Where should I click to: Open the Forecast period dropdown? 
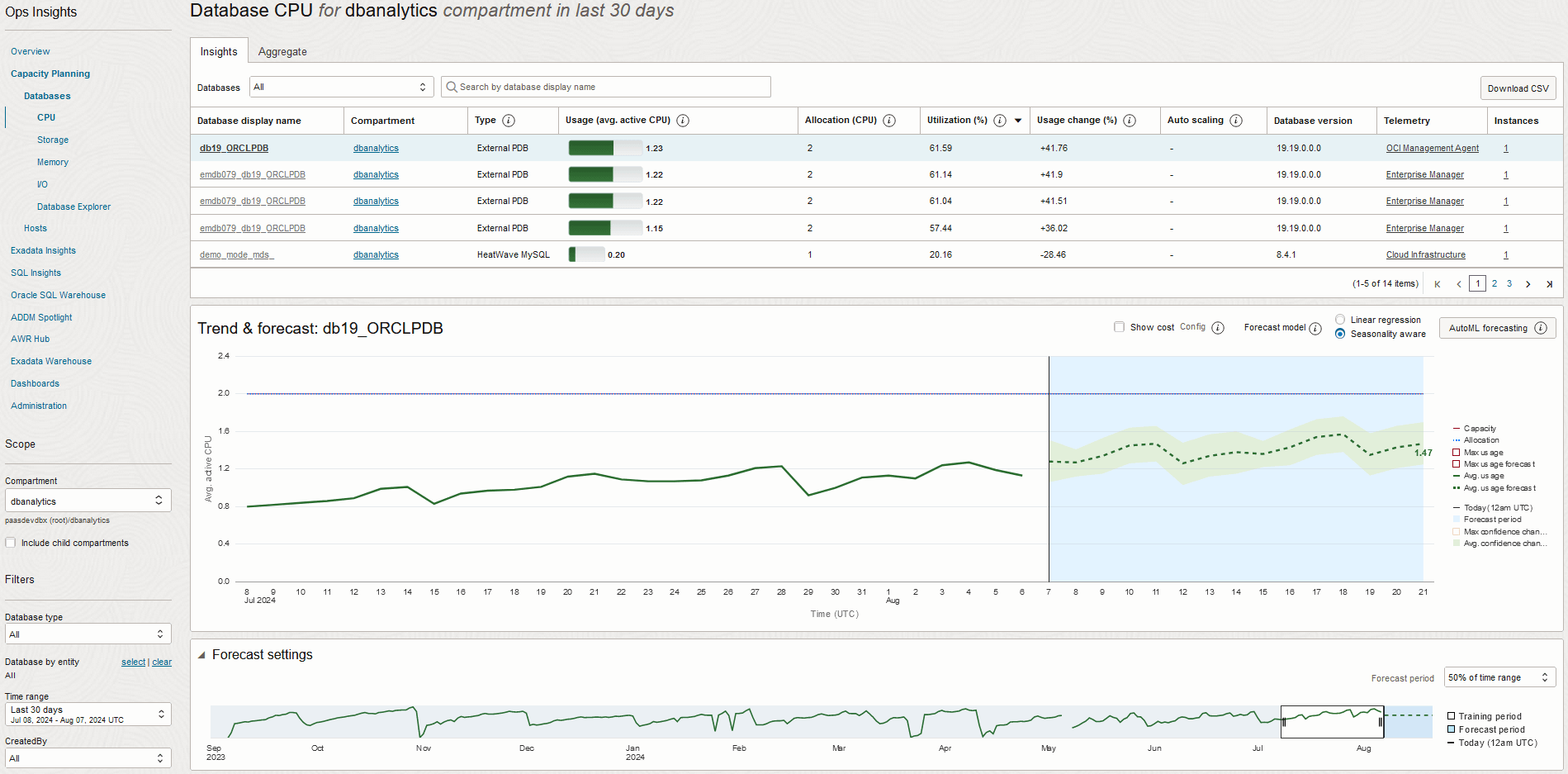[1499, 677]
